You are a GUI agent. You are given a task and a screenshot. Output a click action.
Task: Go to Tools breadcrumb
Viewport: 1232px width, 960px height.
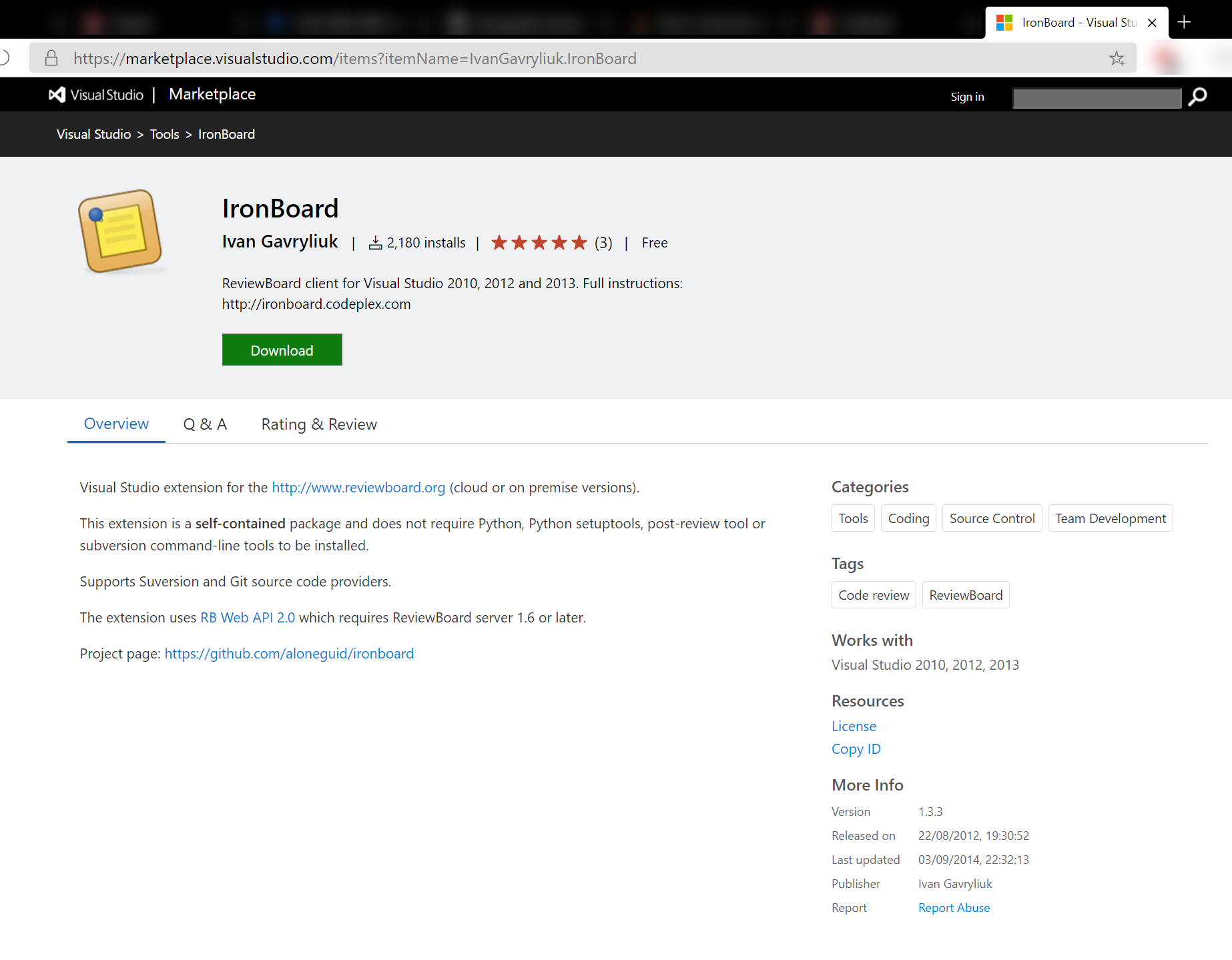164,134
